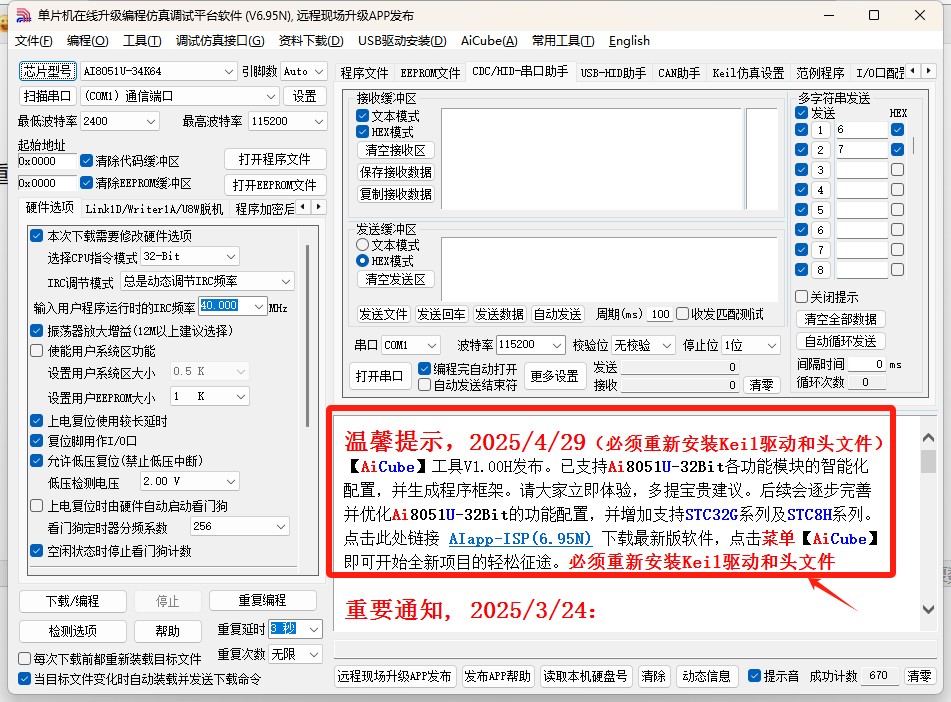Switch to 程序文件 tab

tap(364, 73)
